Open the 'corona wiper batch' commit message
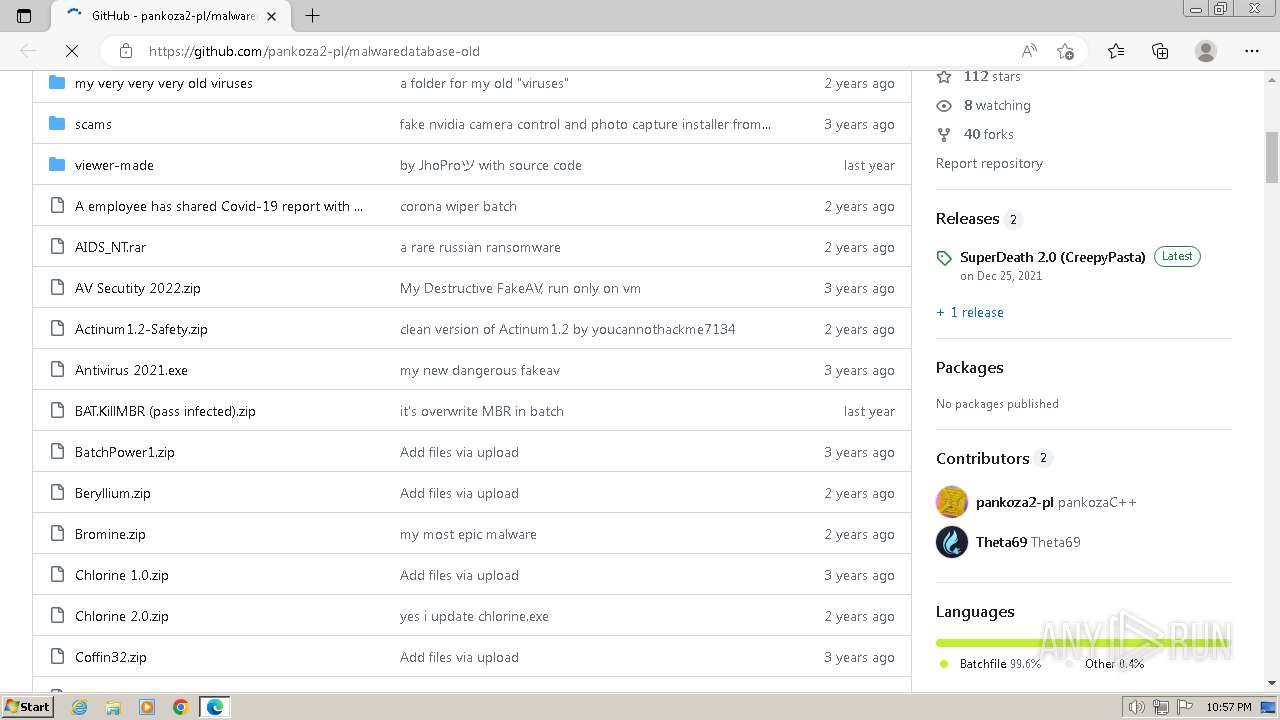Screen dimensions: 1280x720 pos(458,206)
